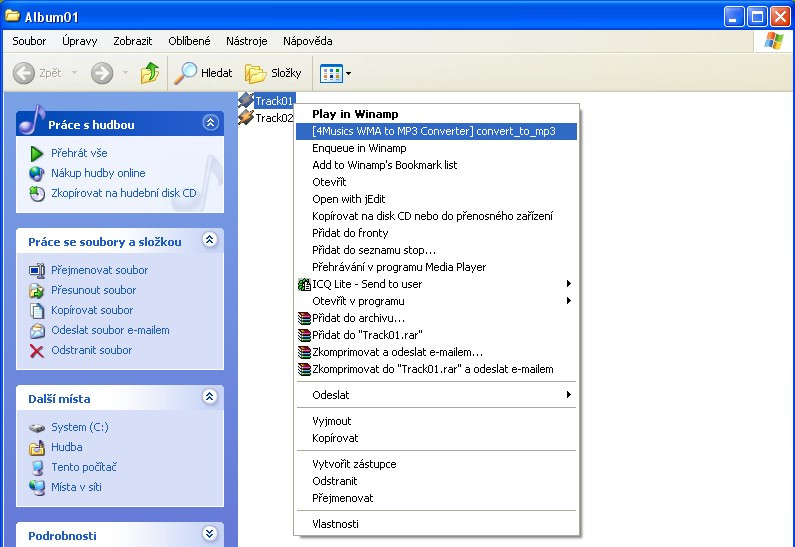This screenshot has width=795, height=547.
Task: Choose Přidat do fronty
Action: point(436,233)
